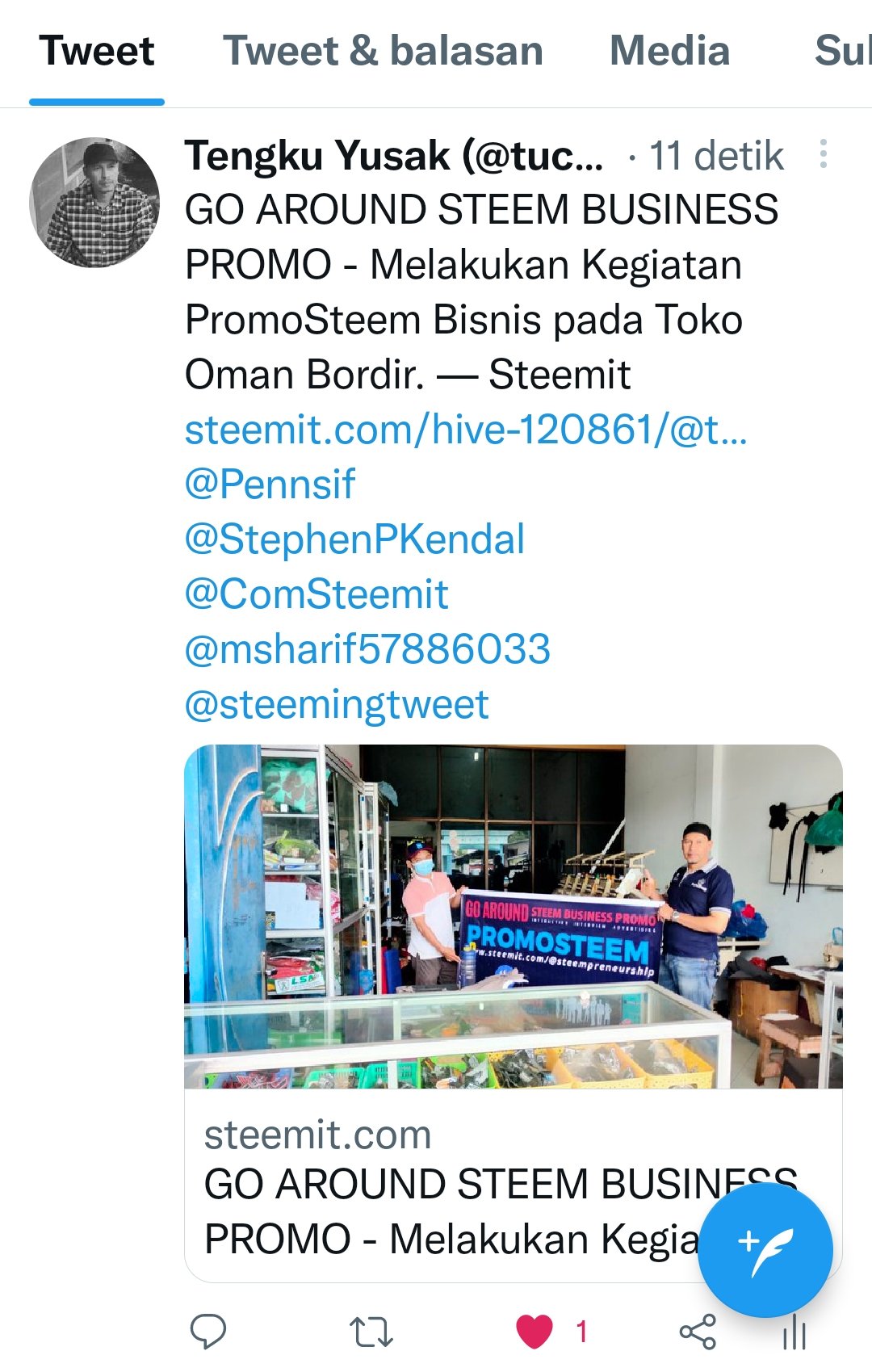This screenshot has width=872, height=1372.
Task: Tap the retweet arrows icon
Action: 371,1331
